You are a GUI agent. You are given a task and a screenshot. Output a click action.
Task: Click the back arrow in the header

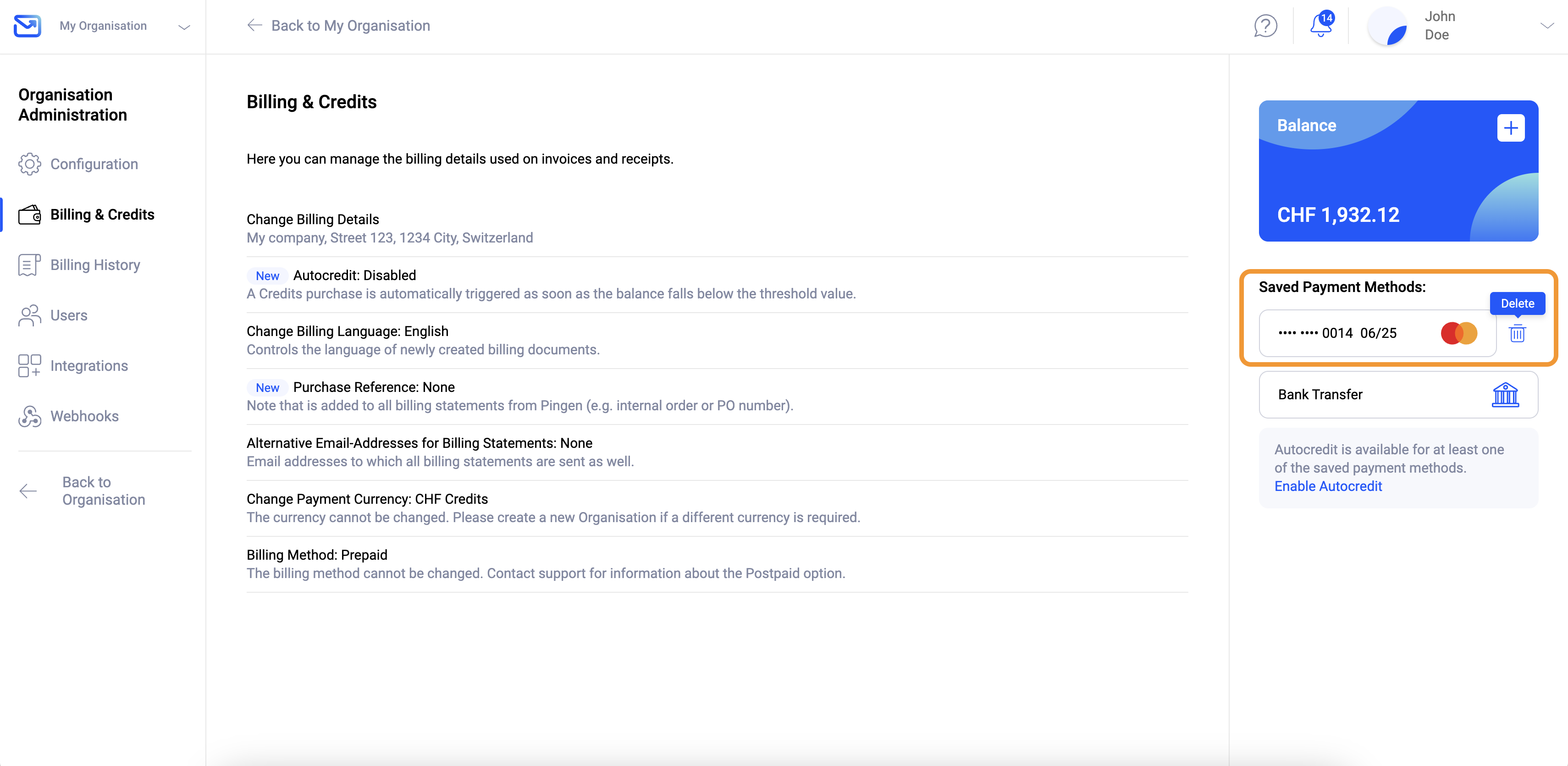pos(254,26)
